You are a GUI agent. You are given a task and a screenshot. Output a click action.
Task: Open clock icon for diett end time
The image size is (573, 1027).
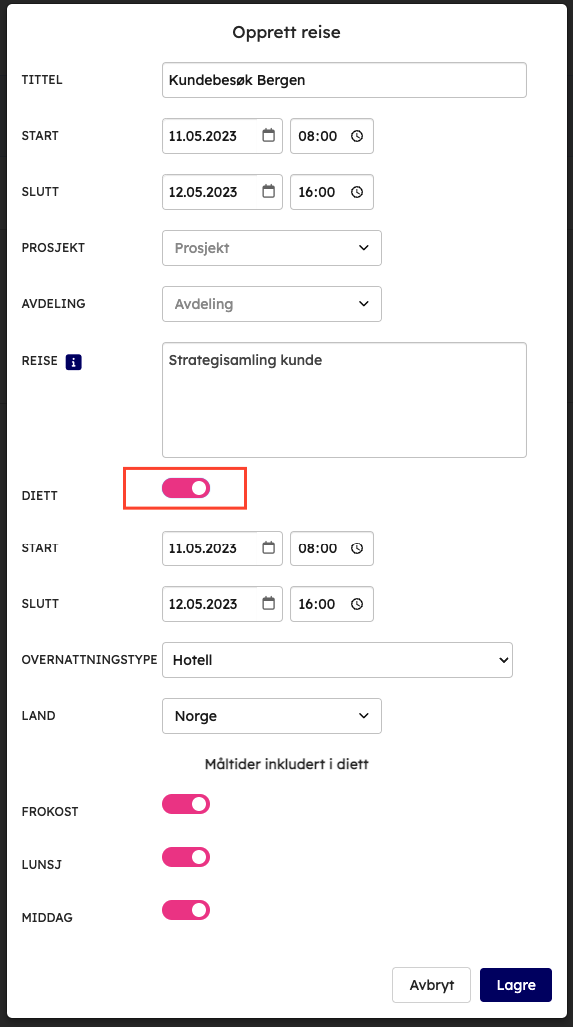pyautogui.click(x=357, y=604)
